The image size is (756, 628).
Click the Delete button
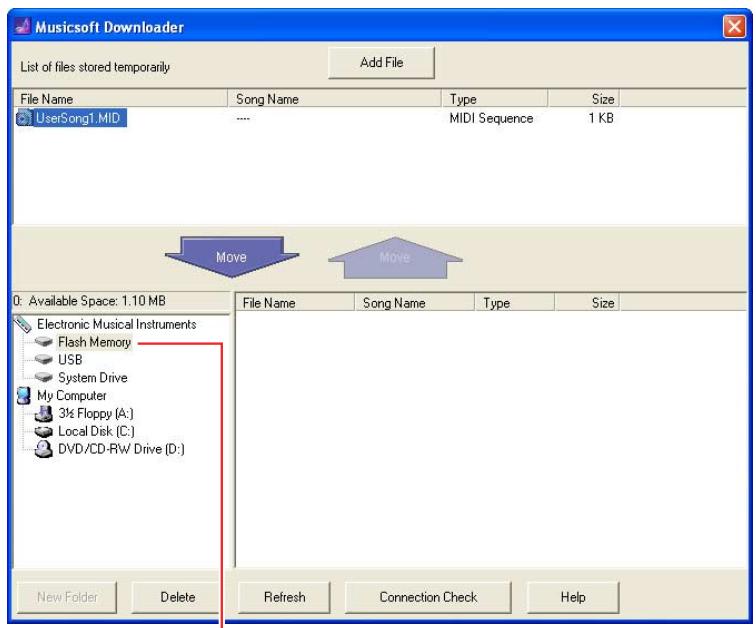[176, 597]
